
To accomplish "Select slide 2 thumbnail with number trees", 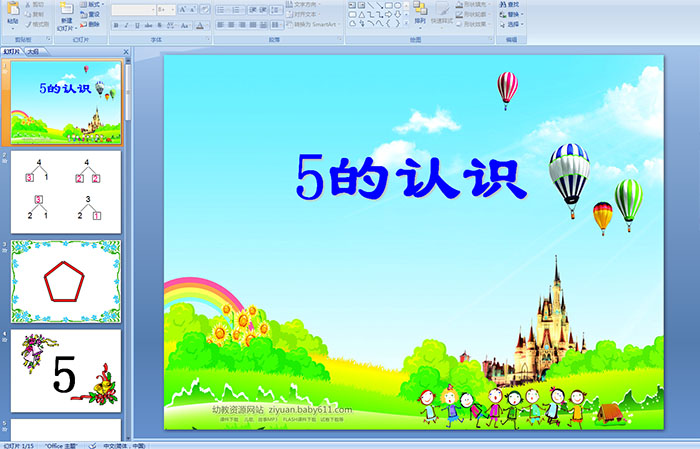I will coord(66,192).
